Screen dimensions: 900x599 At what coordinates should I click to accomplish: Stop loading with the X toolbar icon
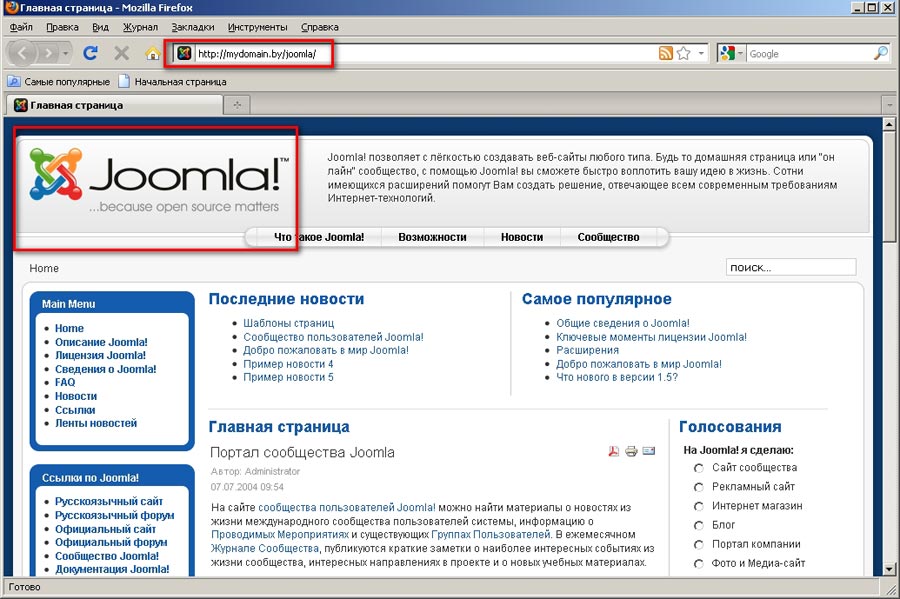[x=121, y=53]
